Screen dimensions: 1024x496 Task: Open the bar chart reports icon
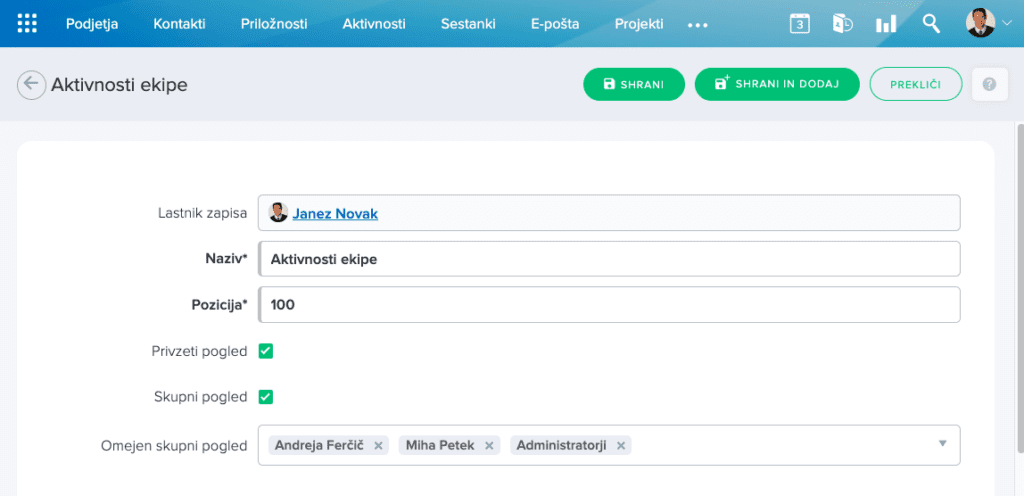(x=886, y=24)
